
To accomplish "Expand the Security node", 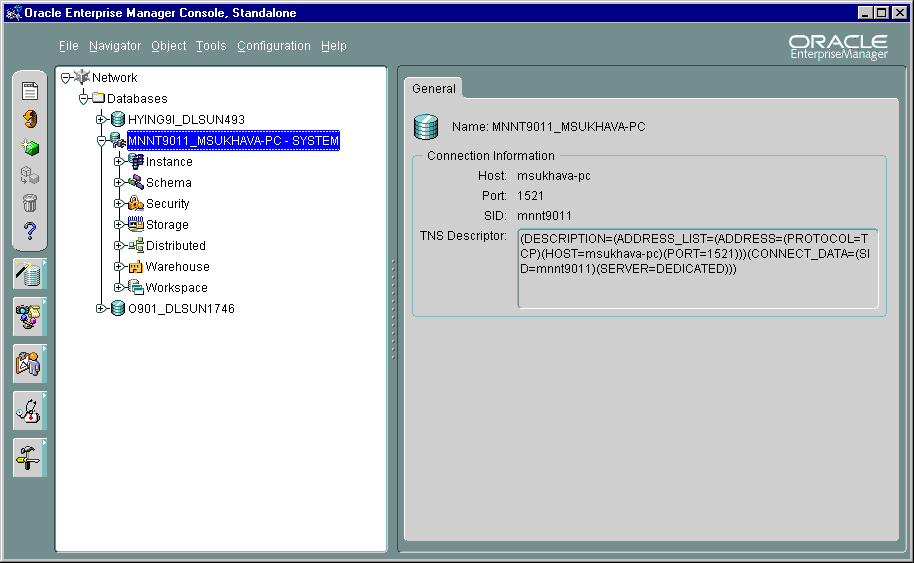I will (x=118, y=203).
